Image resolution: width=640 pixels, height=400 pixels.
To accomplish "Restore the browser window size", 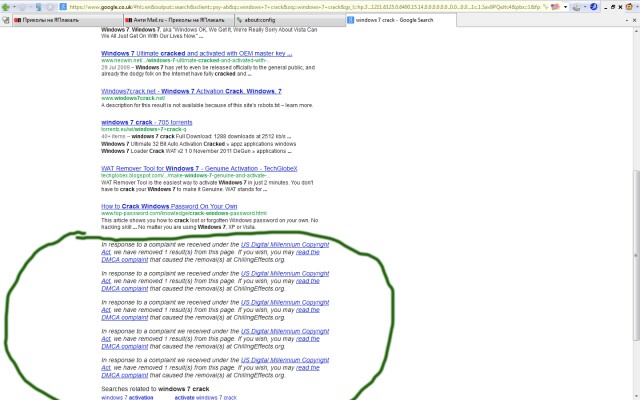I will tap(613, 7).
